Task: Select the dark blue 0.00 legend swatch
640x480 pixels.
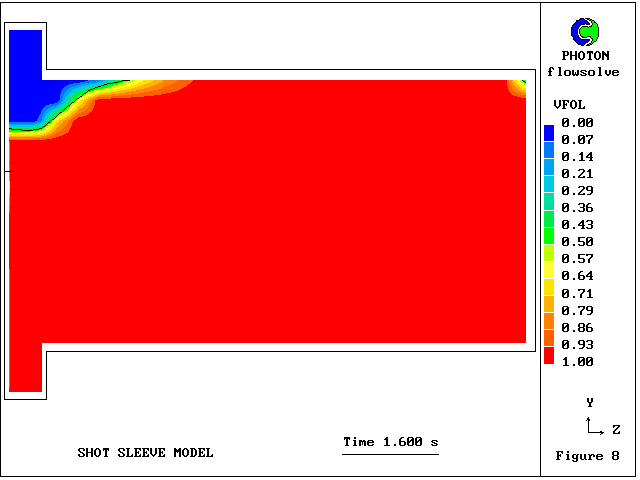Action: point(549,131)
